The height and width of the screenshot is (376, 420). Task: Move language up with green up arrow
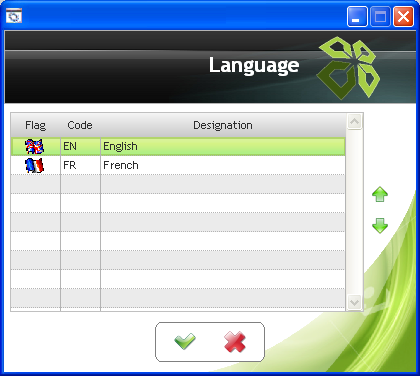(380, 194)
